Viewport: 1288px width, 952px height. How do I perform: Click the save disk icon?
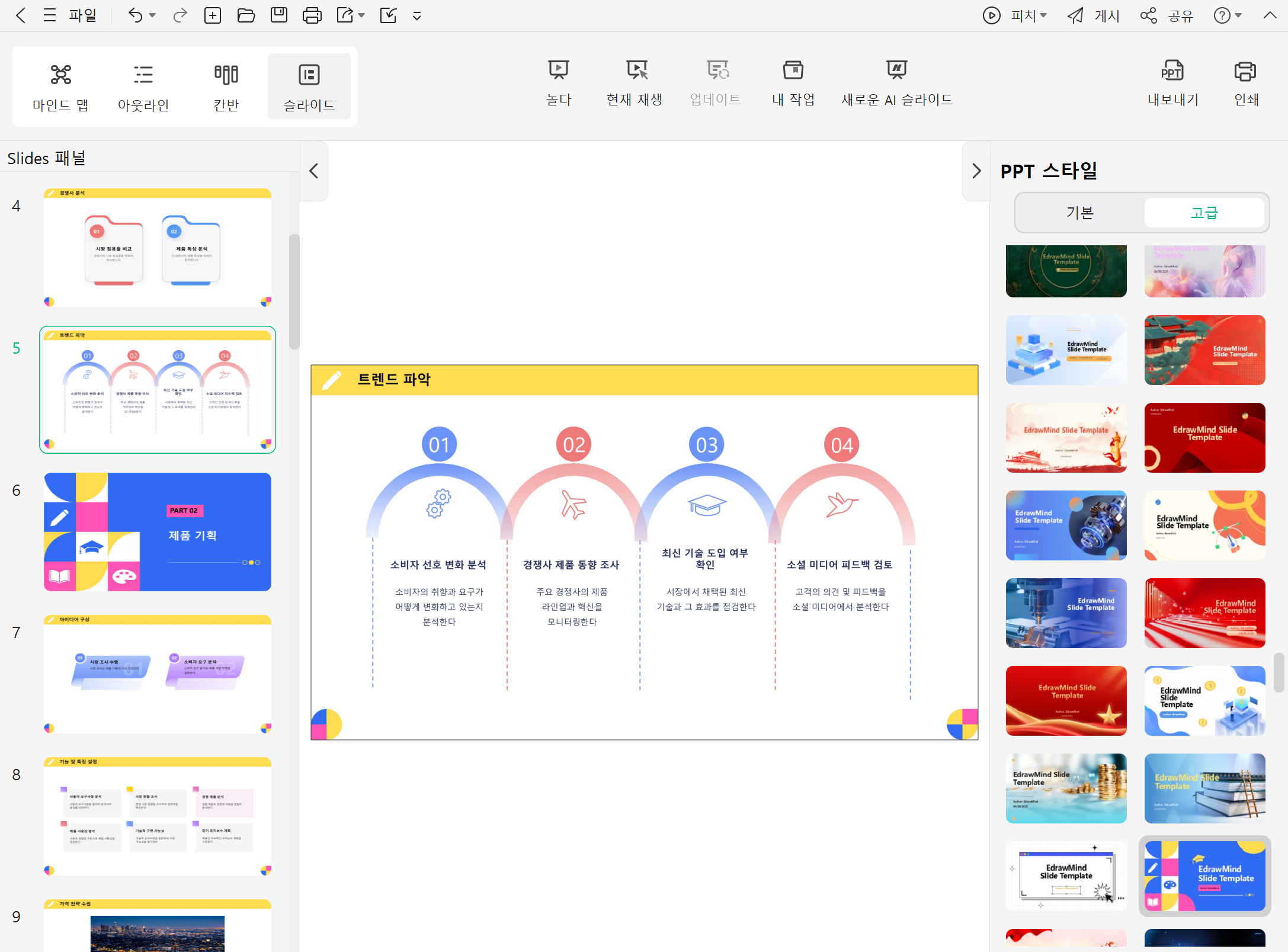pos(279,15)
